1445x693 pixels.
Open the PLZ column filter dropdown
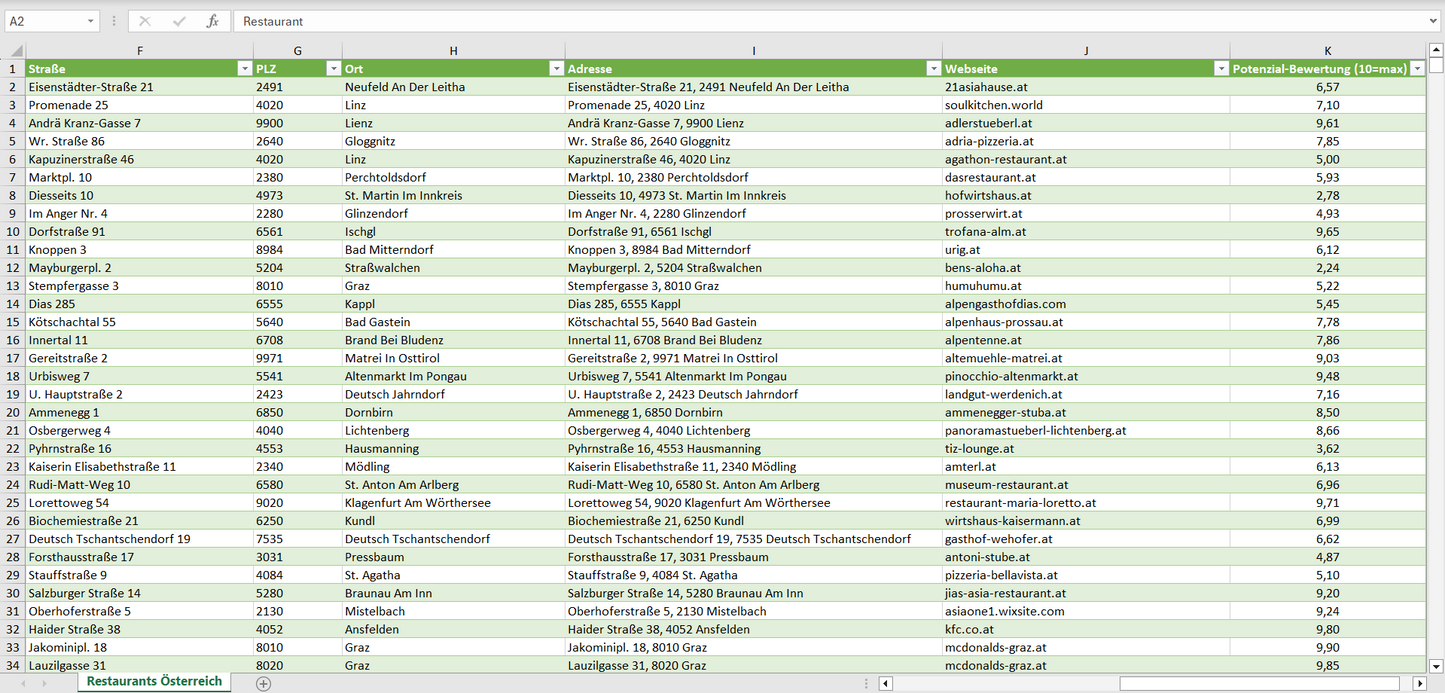pyautogui.click(x=333, y=69)
